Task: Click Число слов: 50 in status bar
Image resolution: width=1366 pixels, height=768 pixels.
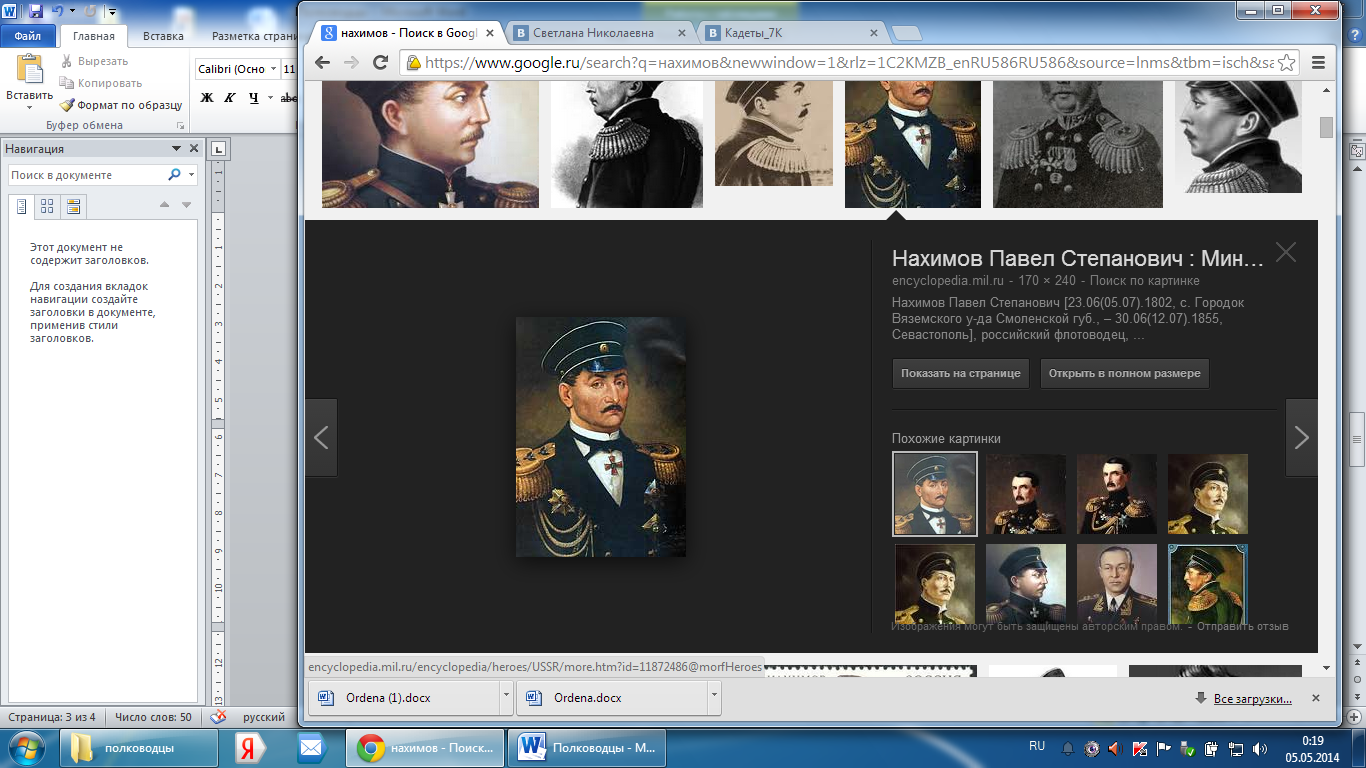Action: click(153, 717)
